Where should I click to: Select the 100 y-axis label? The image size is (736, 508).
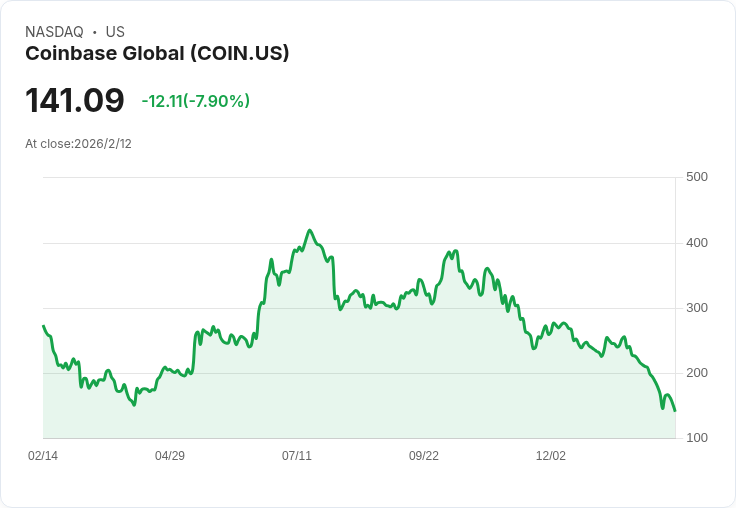coord(697,438)
